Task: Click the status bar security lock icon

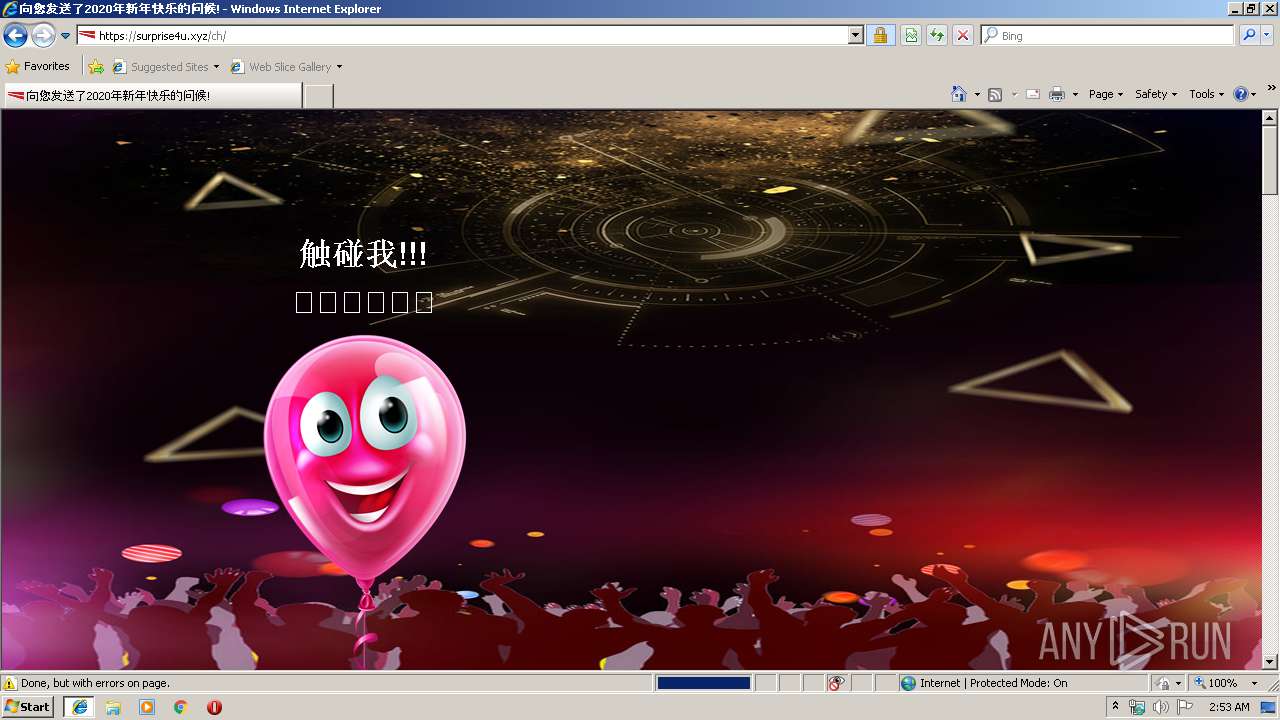Action: tap(1164, 683)
